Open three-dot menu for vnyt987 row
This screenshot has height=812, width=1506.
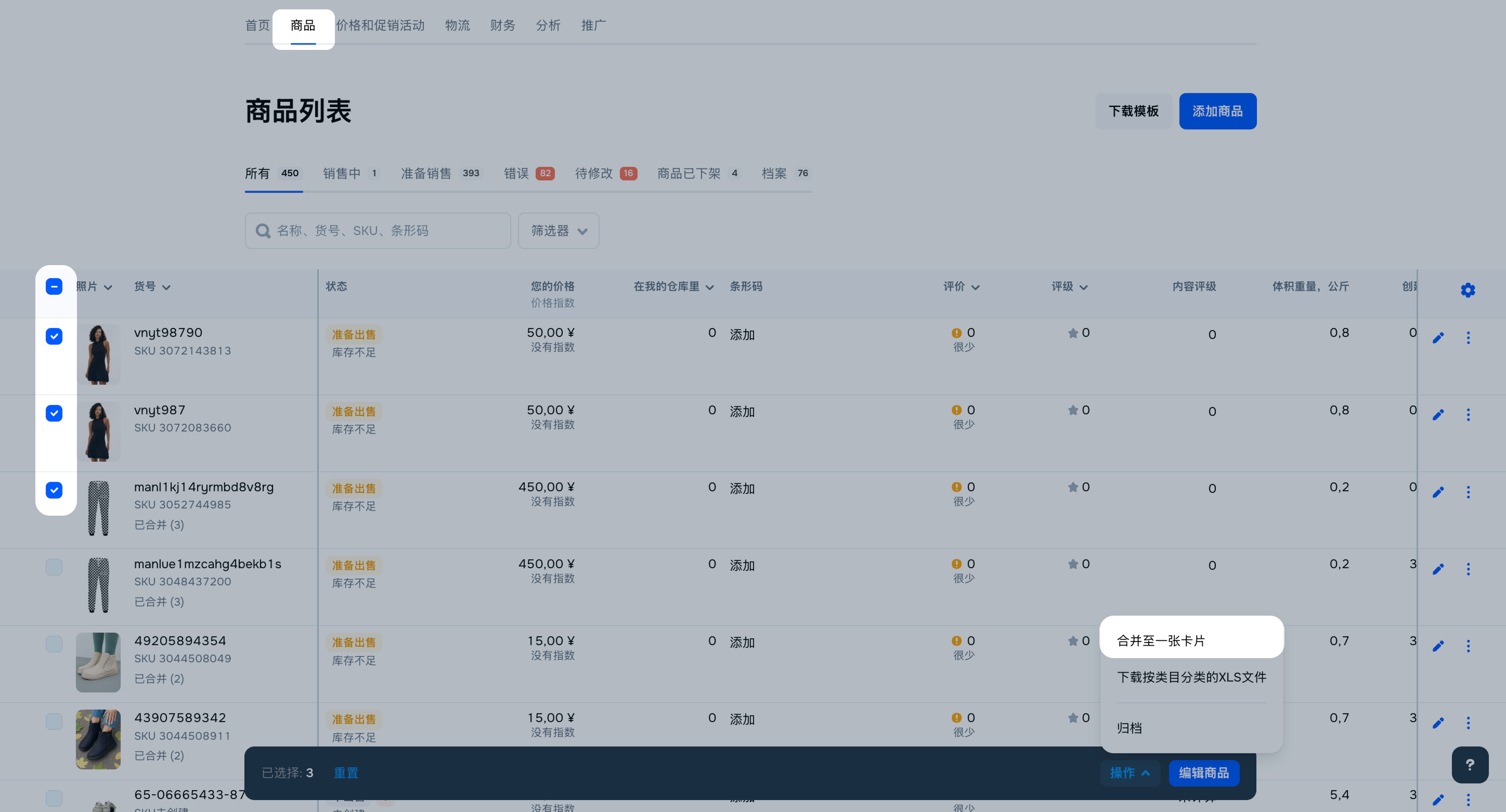point(1468,414)
